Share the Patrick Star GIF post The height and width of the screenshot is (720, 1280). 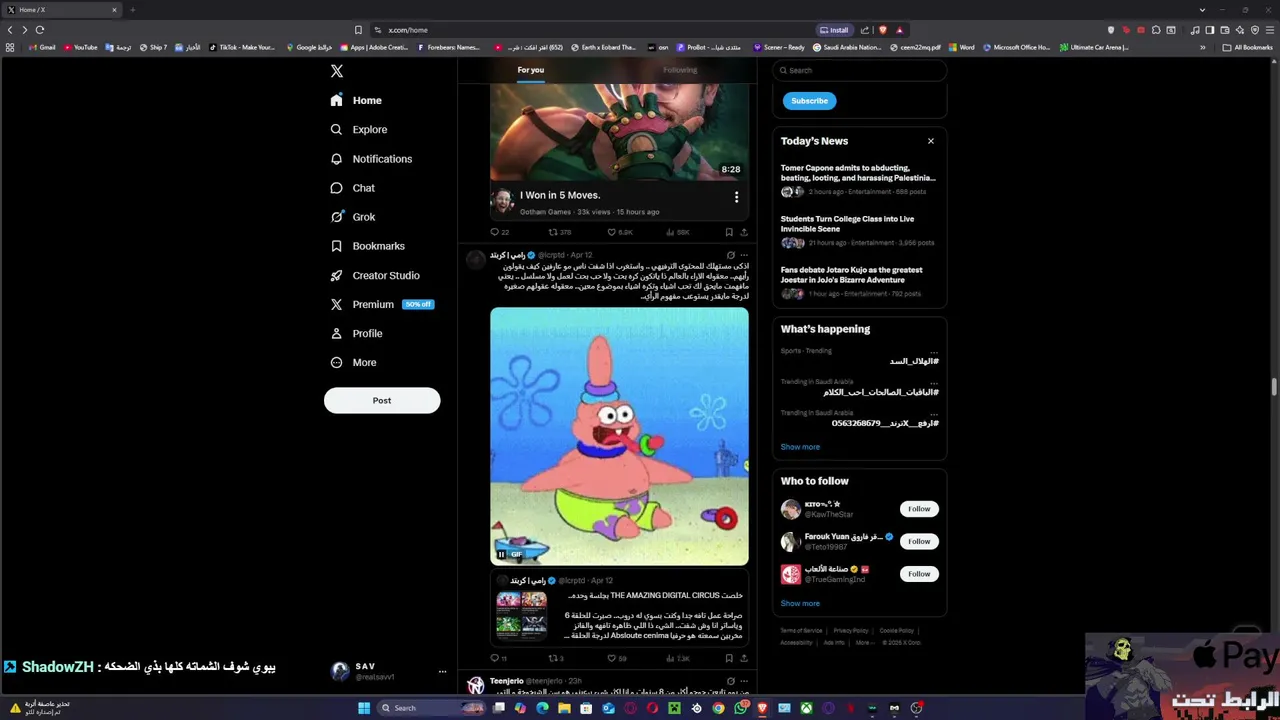[x=743, y=658]
